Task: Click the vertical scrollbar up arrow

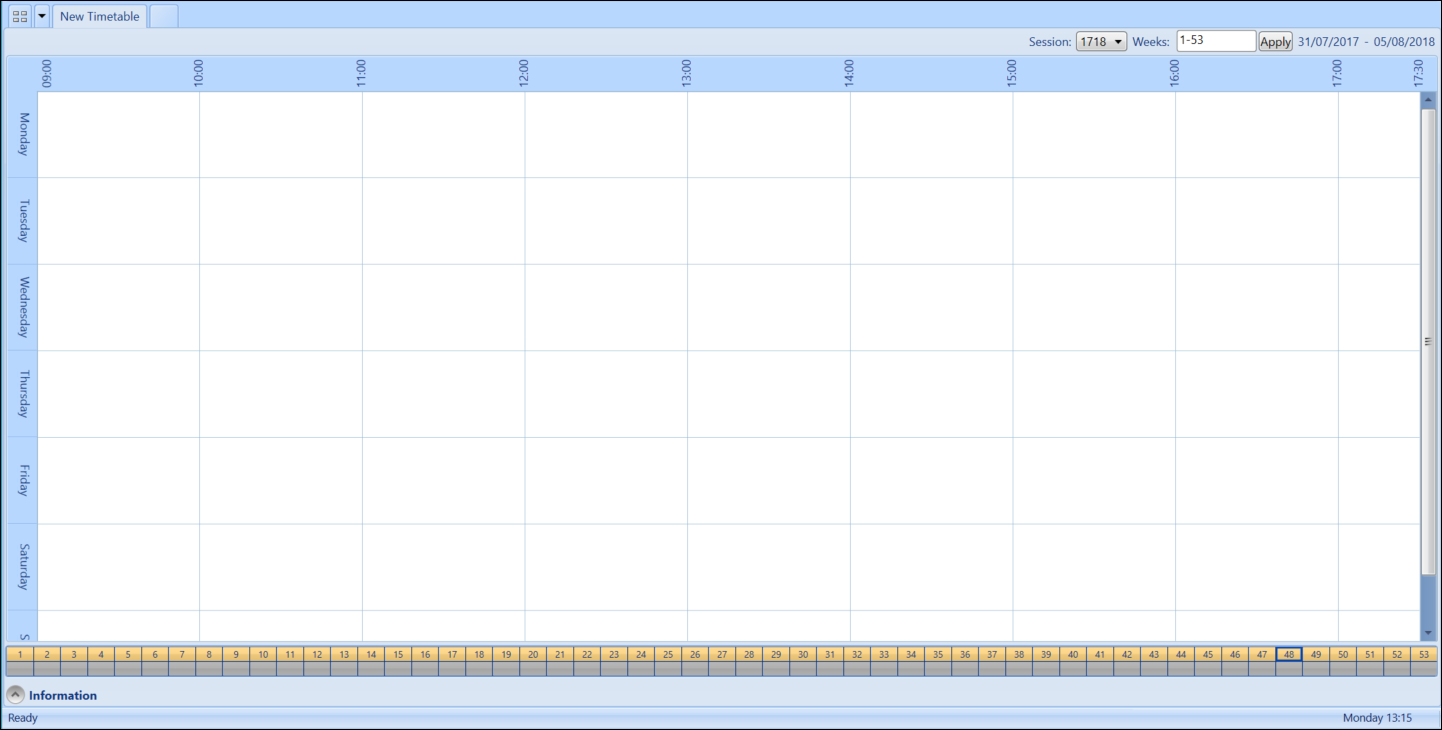Action: coord(1428,99)
